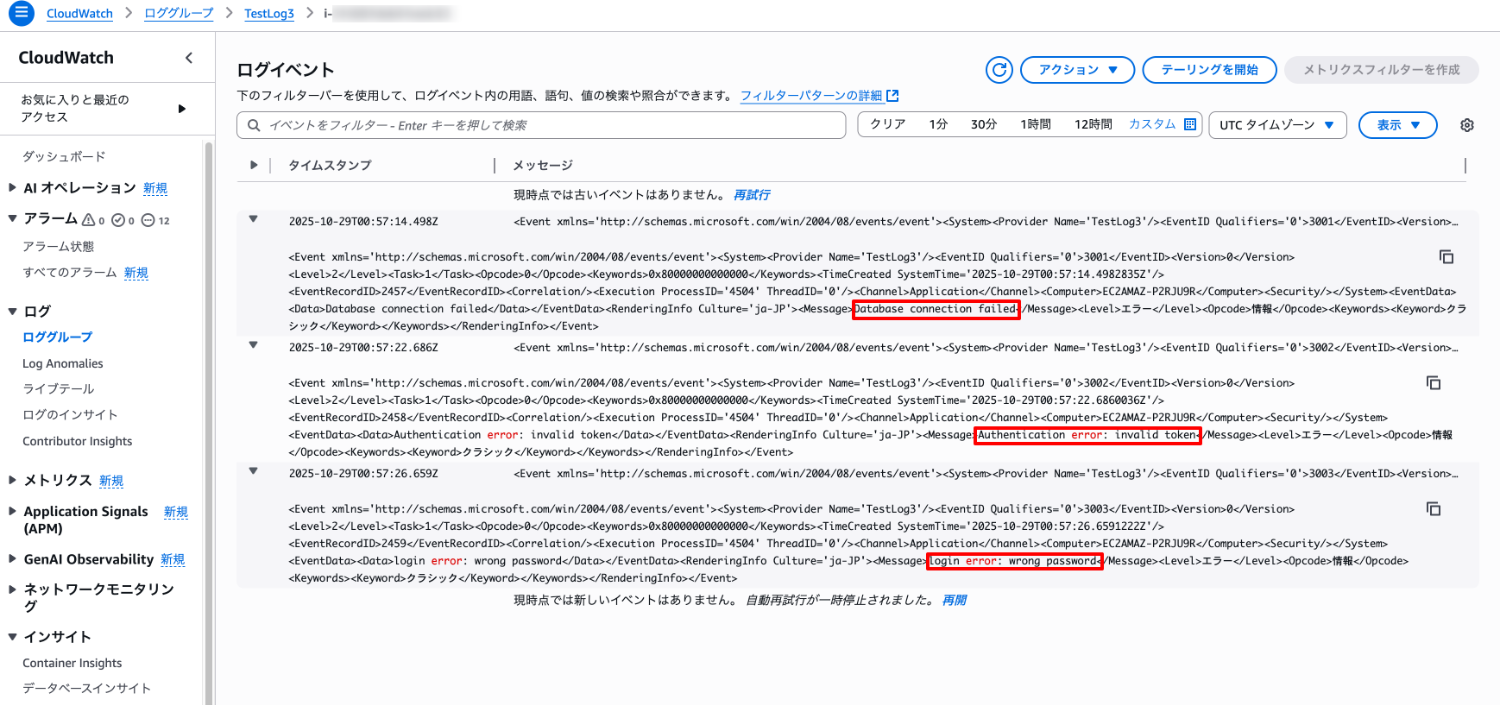Expand Application Signals (APM) section
The height and width of the screenshot is (705, 1500).
click(x=12, y=511)
